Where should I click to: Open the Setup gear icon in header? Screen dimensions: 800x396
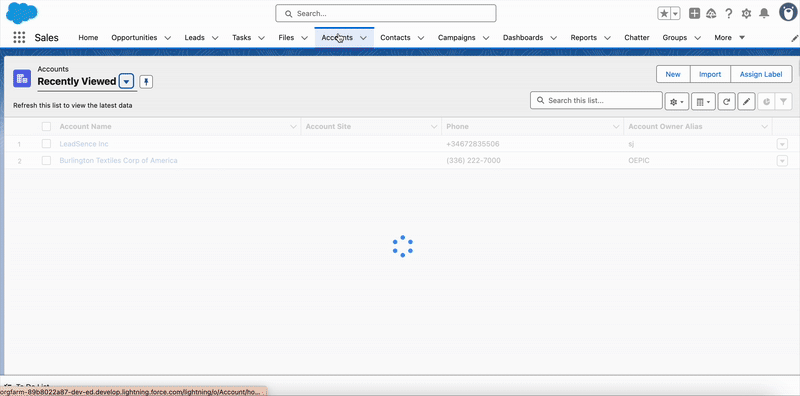coord(746,14)
